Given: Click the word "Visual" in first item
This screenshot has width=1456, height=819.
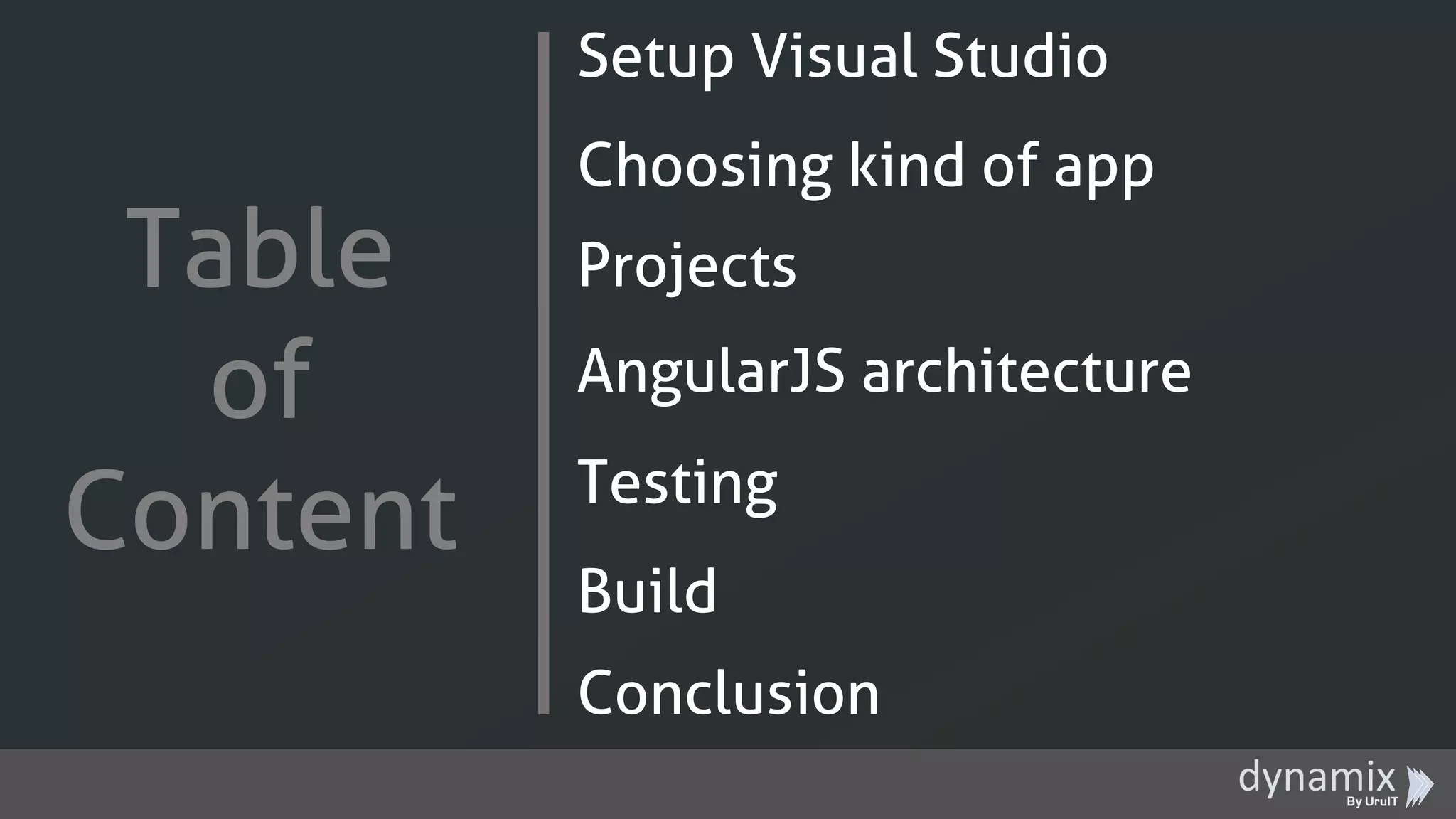Looking at the screenshot, I should coord(833,56).
